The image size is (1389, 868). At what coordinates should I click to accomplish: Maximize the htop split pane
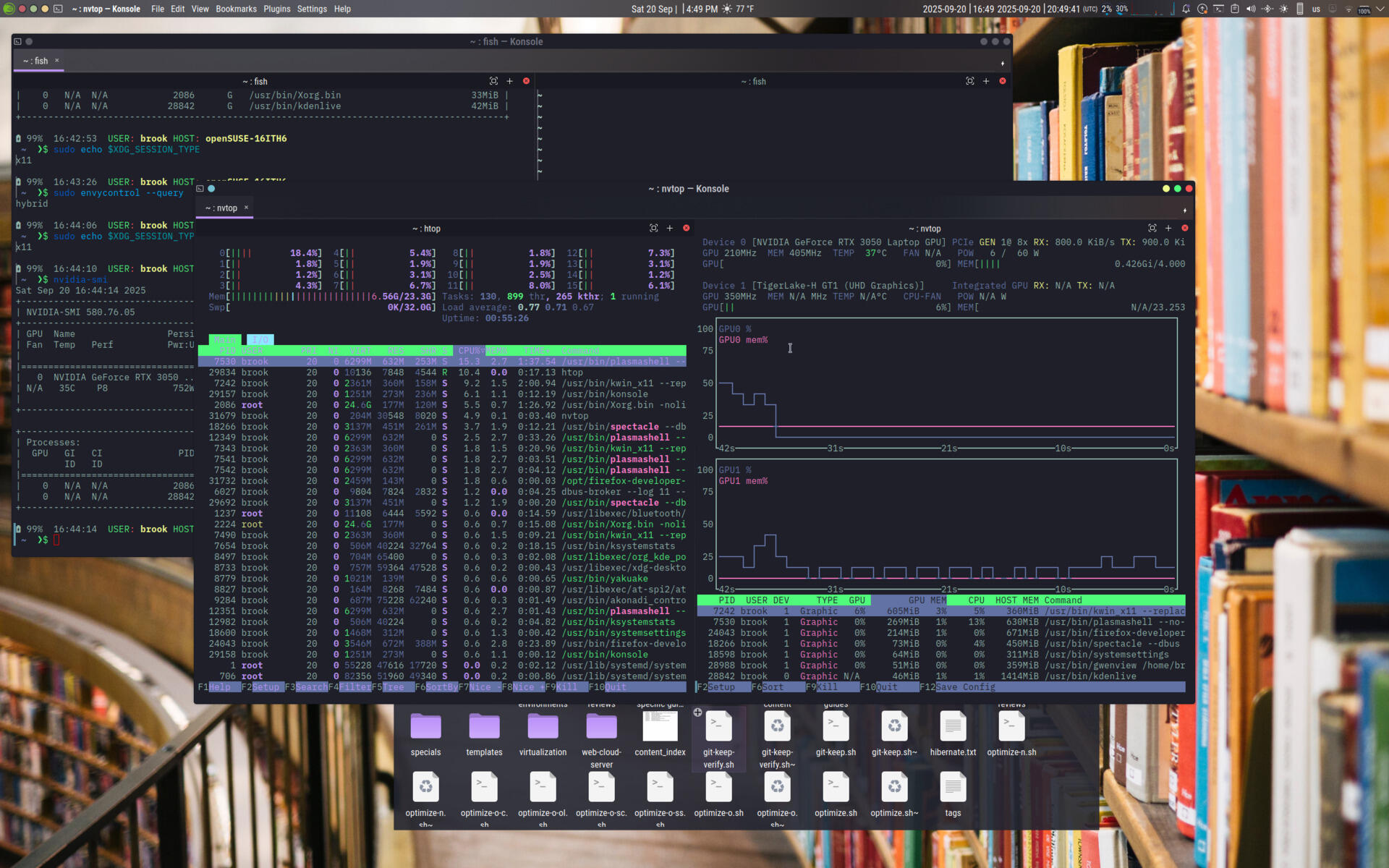pos(653,228)
